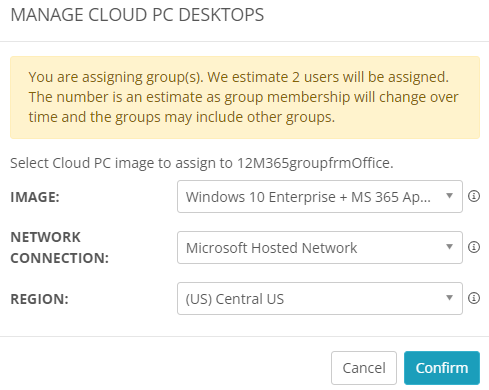Open the Microsoft Hosted Network dropdown
489x390 pixels.
(320, 248)
